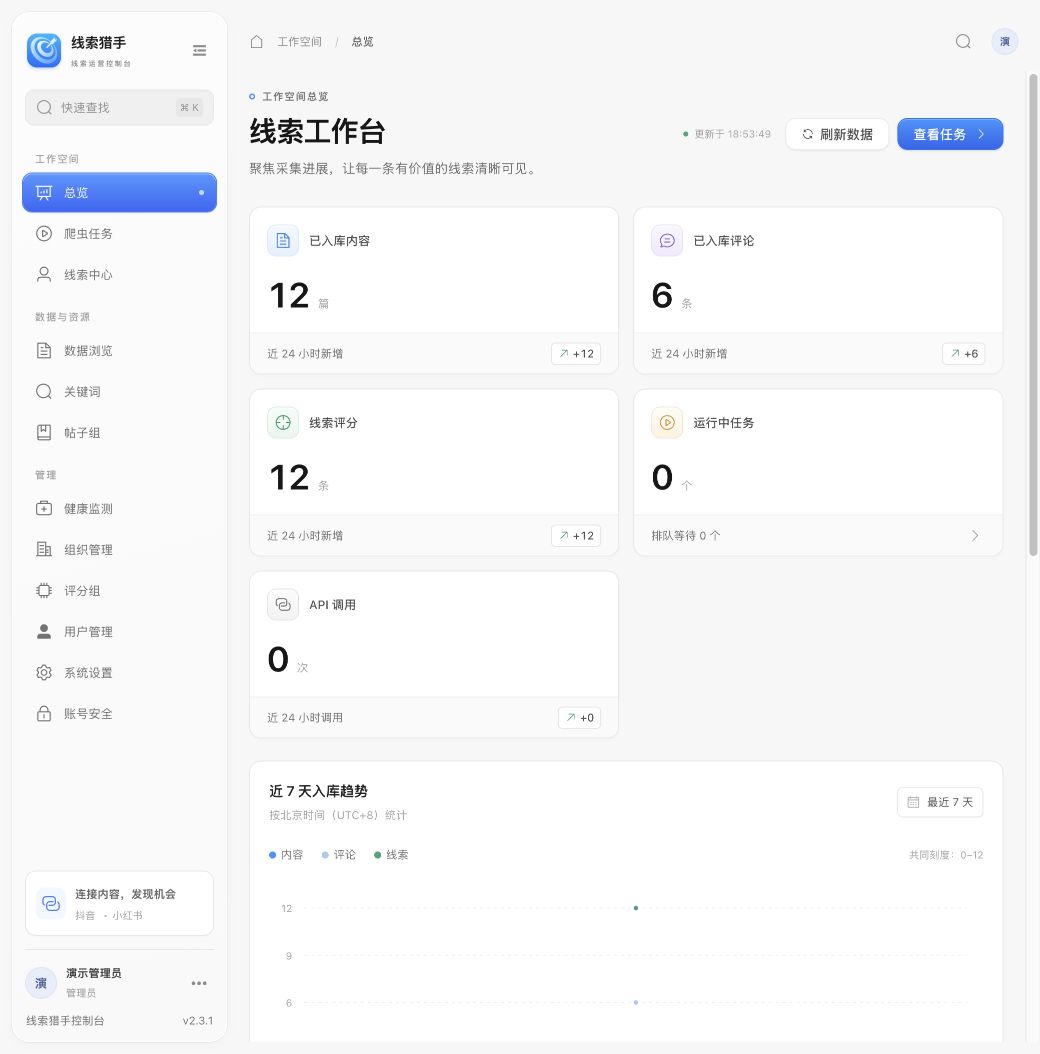Image resolution: width=1040 pixels, height=1054 pixels.
Task: Click the 共同刻度：0–12 label
Action: [x=946, y=855]
